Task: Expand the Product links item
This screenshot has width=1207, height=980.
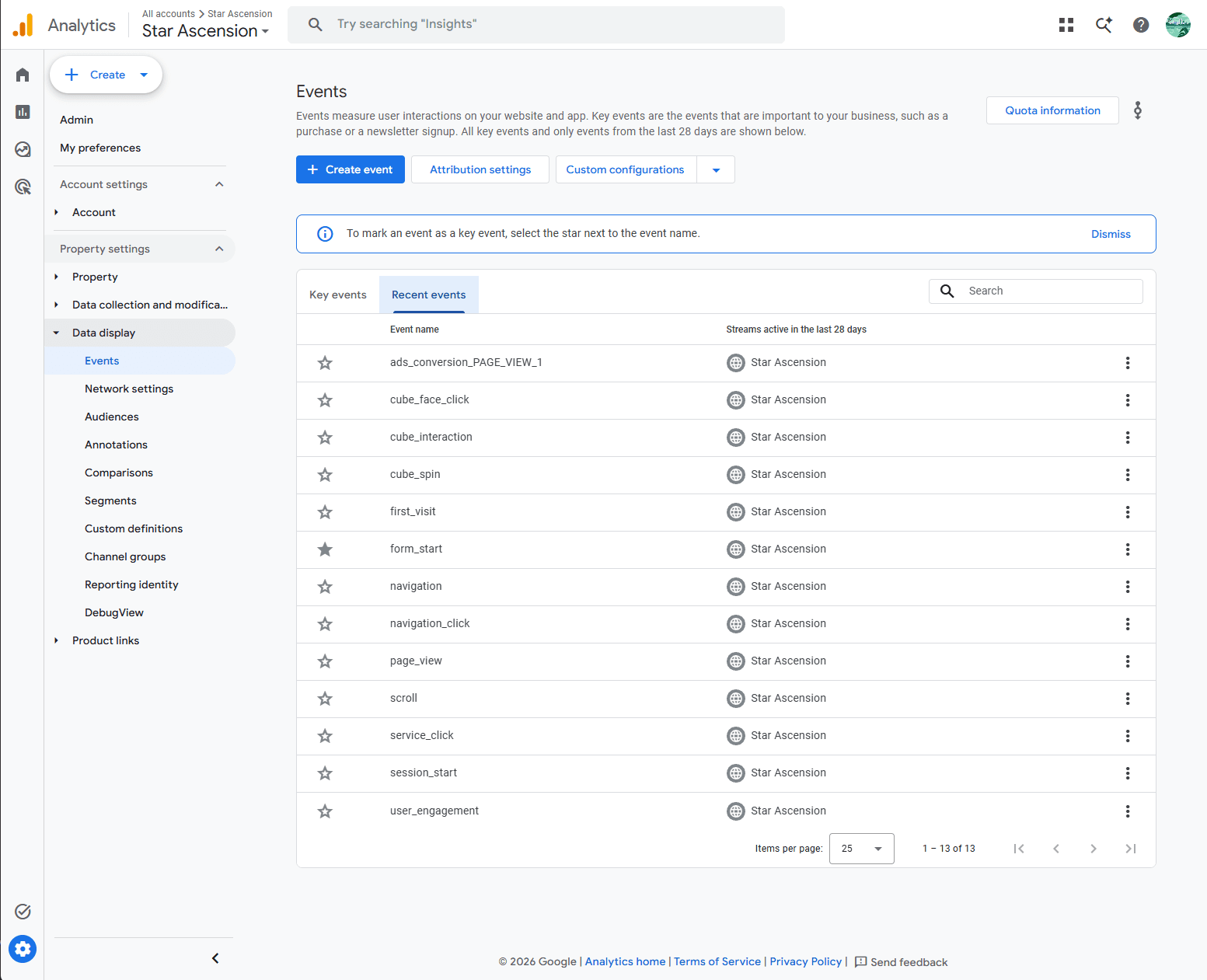Action: click(x=56, y=640)
